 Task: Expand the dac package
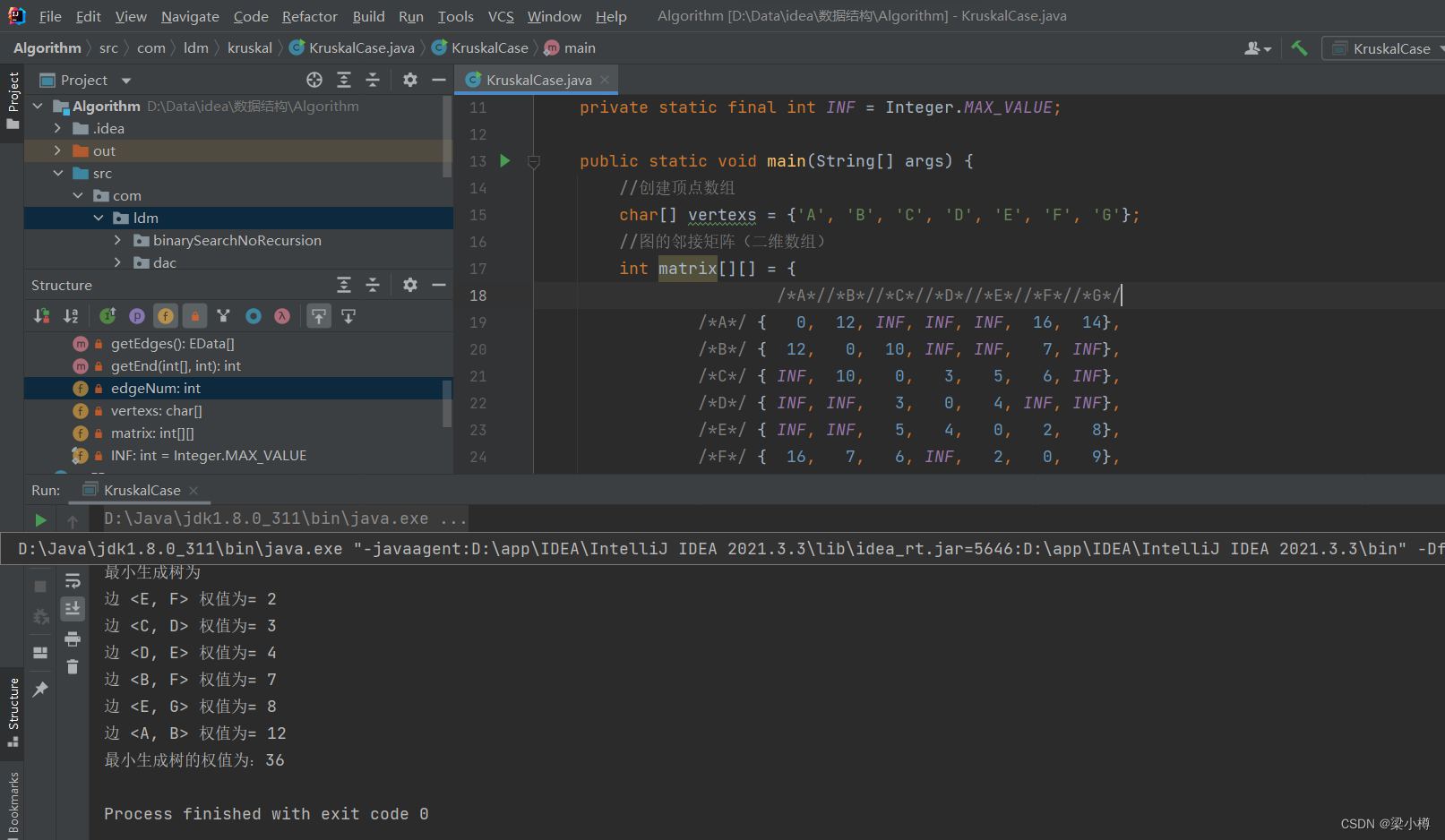[x=118, y=262]
